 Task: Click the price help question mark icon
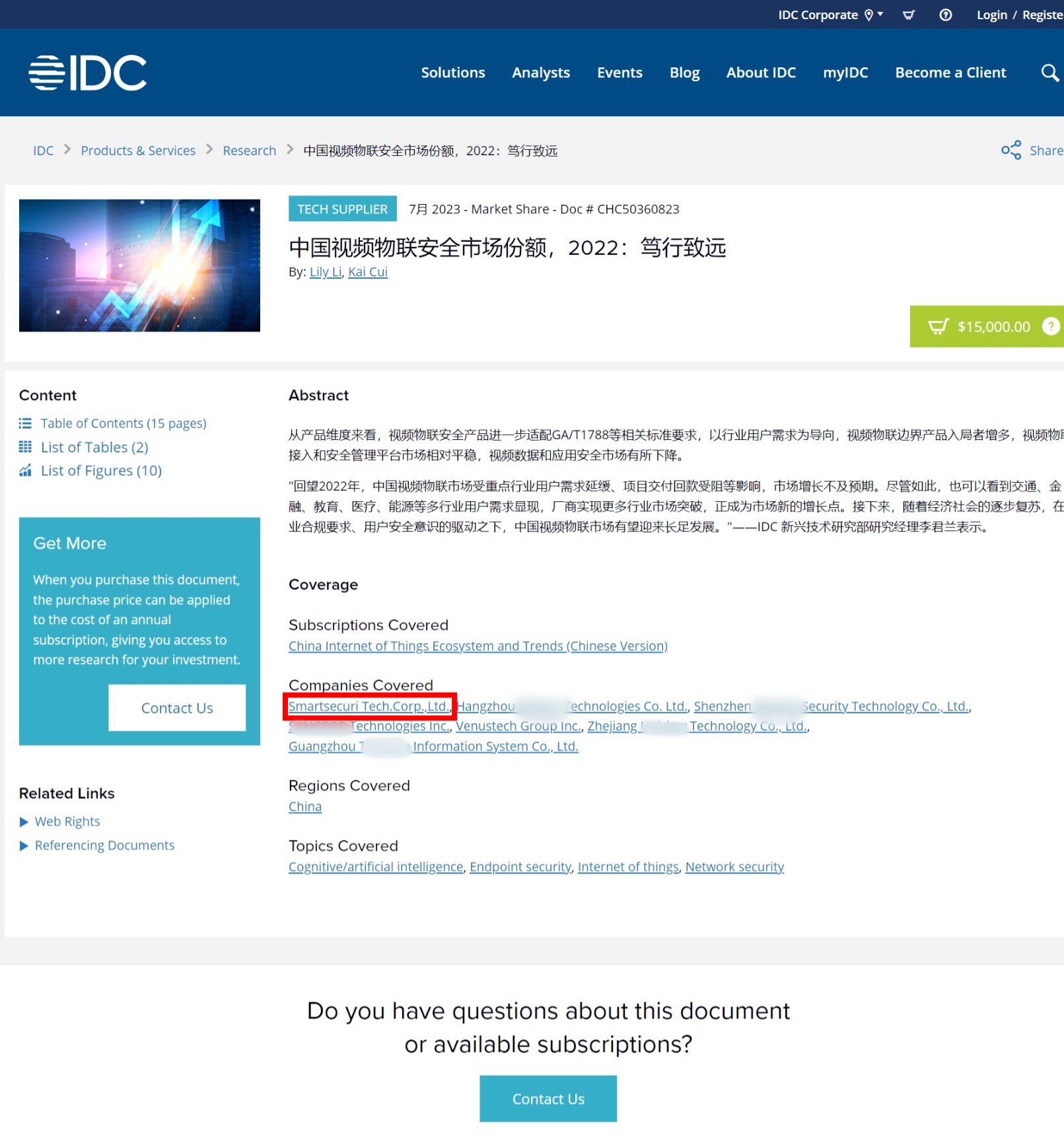[x=1050, y=326]
